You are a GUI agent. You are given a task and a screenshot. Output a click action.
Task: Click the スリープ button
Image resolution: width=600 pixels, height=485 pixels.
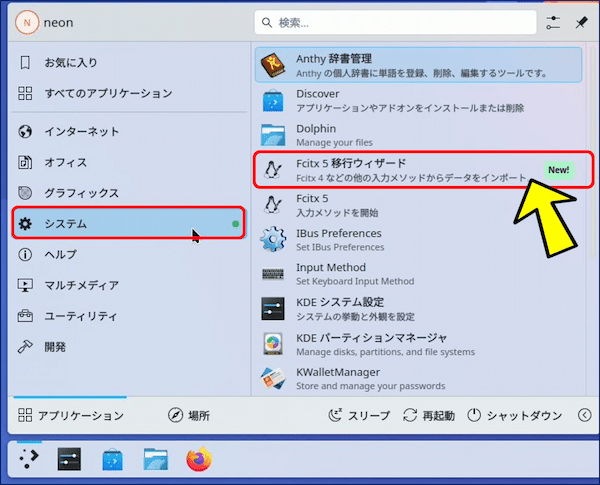(359, 415)
